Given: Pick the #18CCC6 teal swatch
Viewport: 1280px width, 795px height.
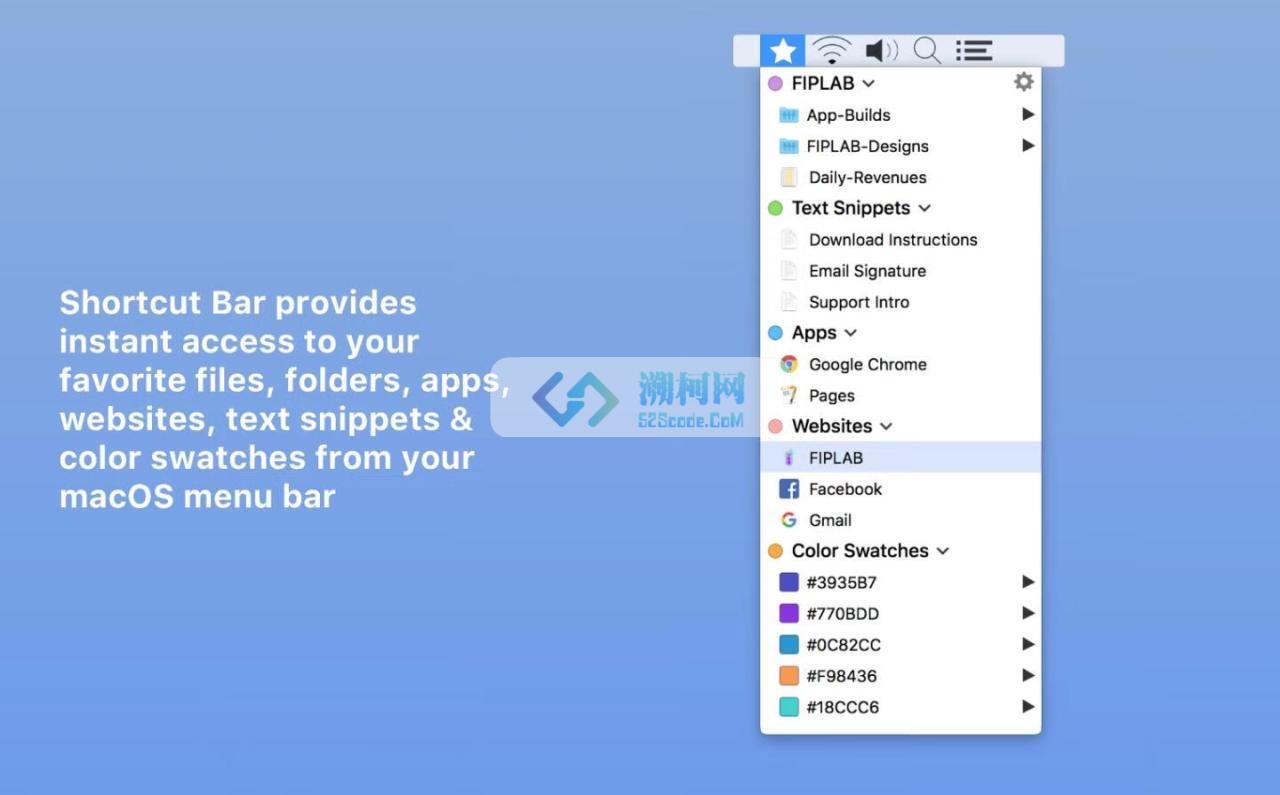Looking at the screenshot, I should pyautogui.click(x=789, y=707).
